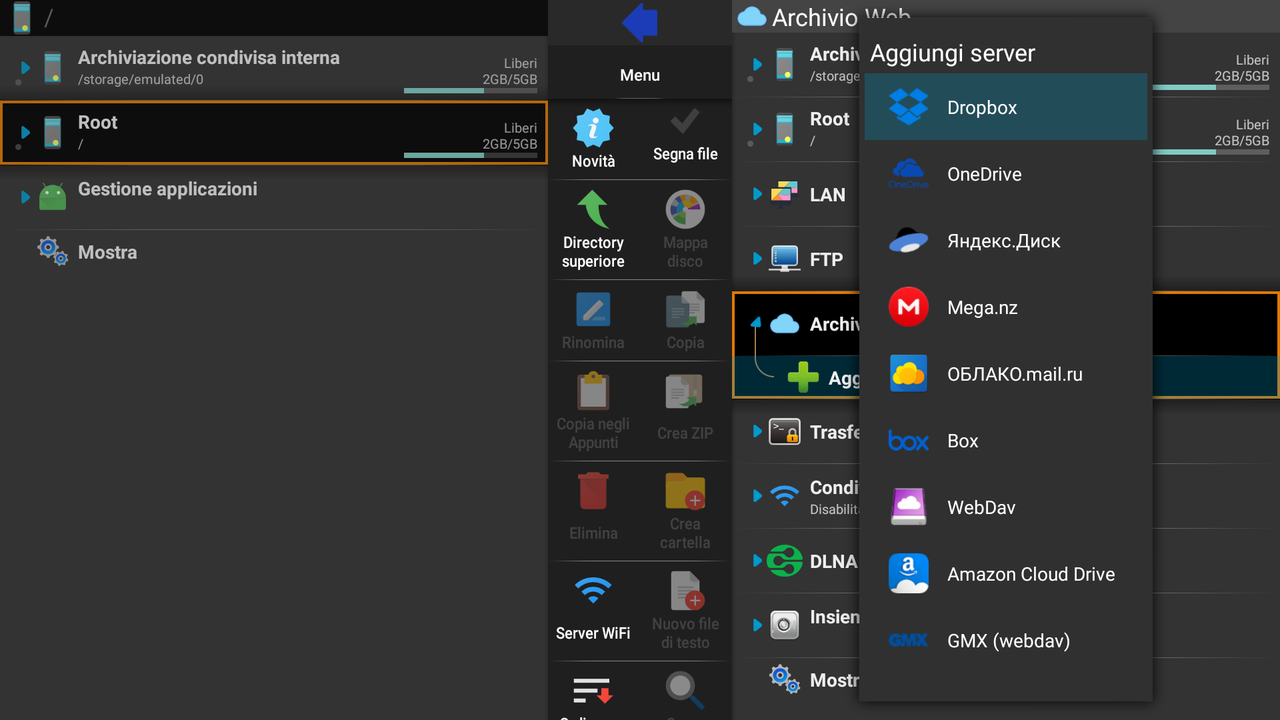Image resolution: width=1280 pixels, height=720 pixels.
Task: Click the OneDrive cloud icon
Action: (908, 174)
